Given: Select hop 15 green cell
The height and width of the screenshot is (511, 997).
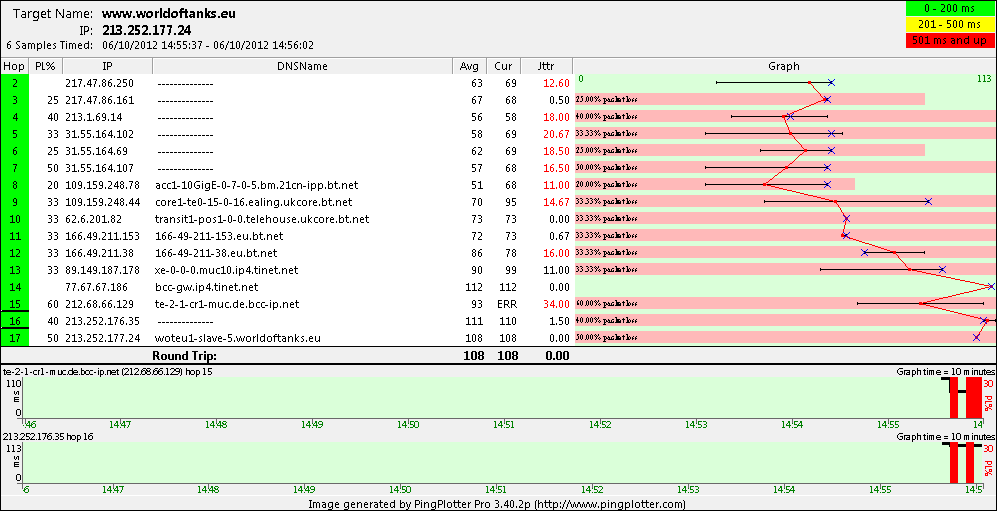Looking at the screenshot, I should click(x=13, y=304).
